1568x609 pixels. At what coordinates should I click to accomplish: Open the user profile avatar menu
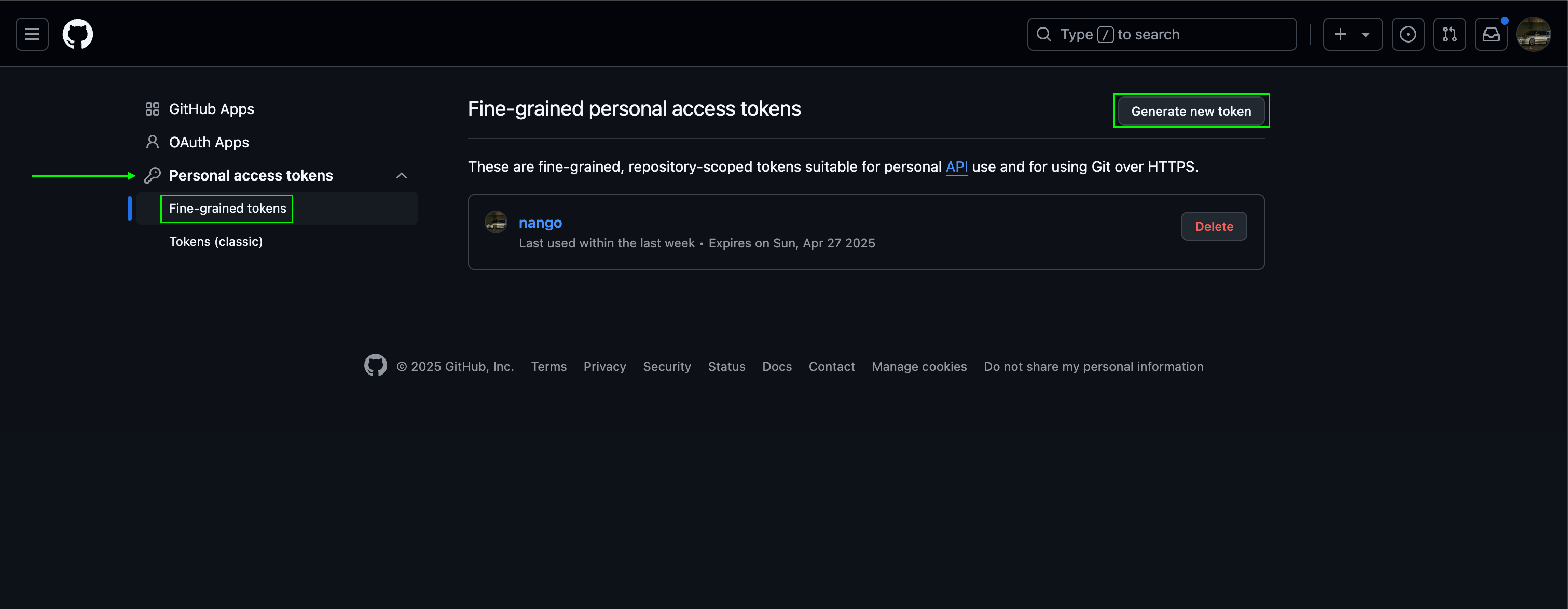(x=1533, y=34)
